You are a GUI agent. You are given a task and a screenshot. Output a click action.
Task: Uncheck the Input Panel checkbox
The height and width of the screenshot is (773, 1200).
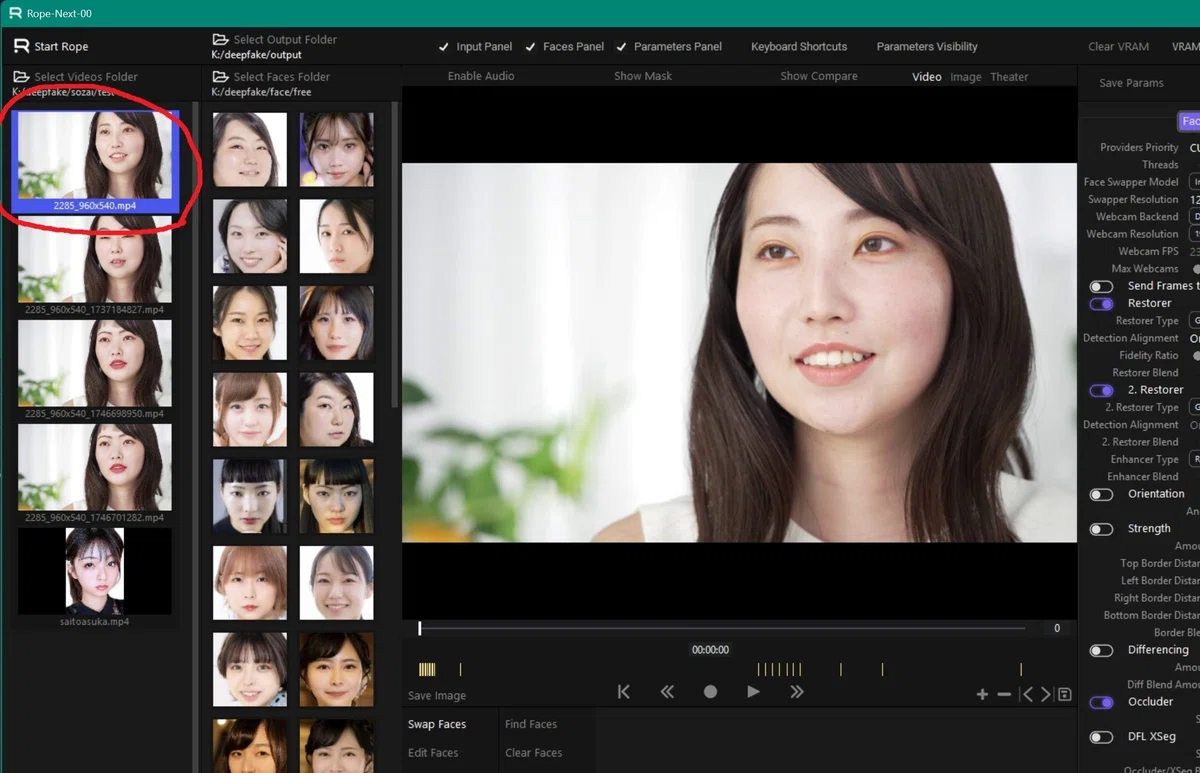[x=444, y=47]
